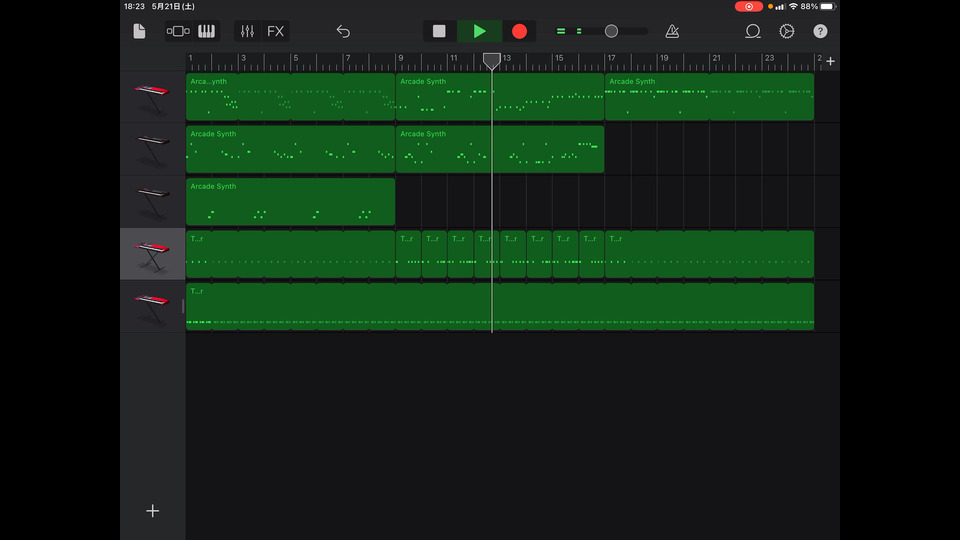Undo the last action
This screenshot has width=960, height=540.
click(x=343, y=31)
